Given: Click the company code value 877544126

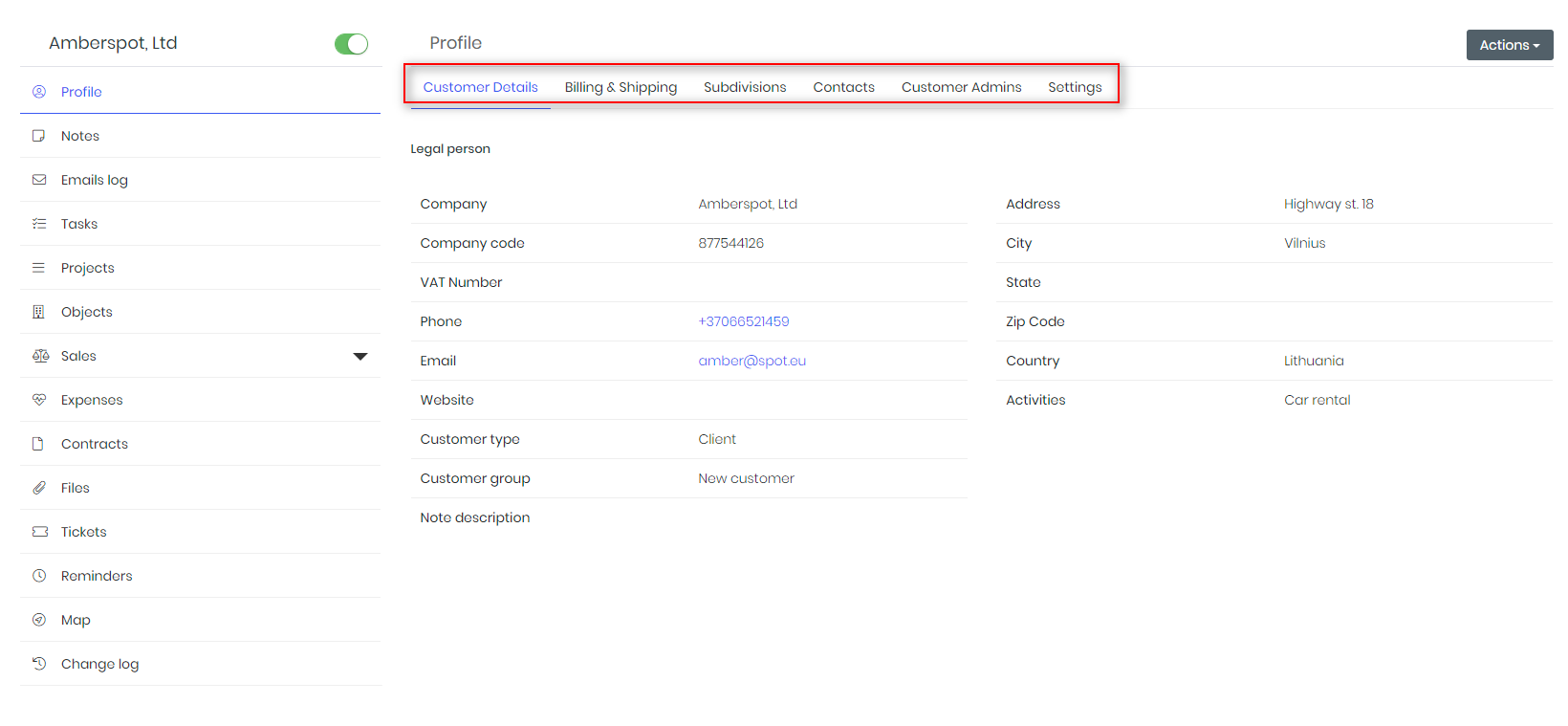Looking at the screenshot, I should click(x=730, y=243).
